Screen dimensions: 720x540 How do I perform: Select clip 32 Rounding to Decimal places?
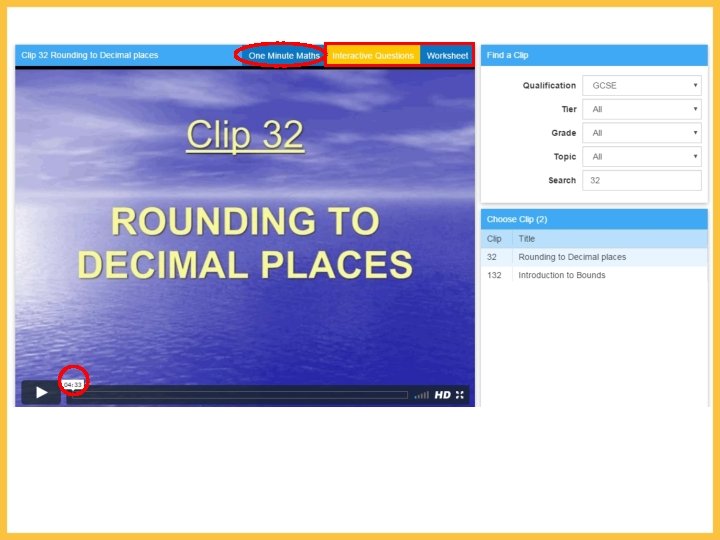tap(594, 257)
